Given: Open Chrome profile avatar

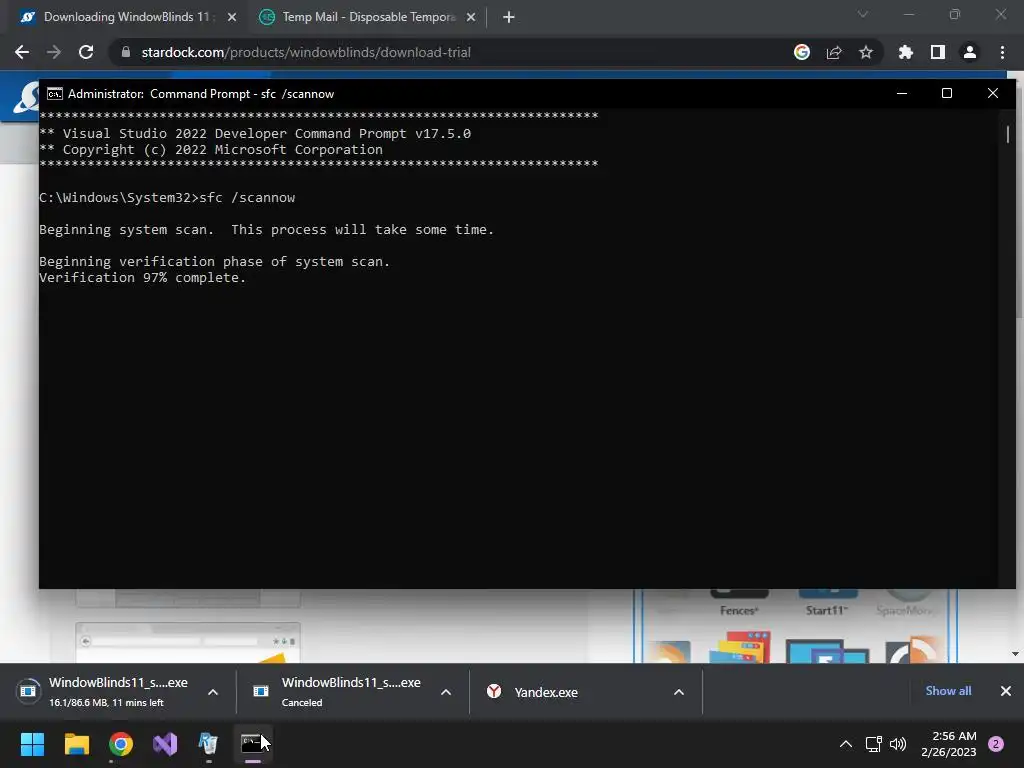Looking at the screenshot, I should [969, 52].
